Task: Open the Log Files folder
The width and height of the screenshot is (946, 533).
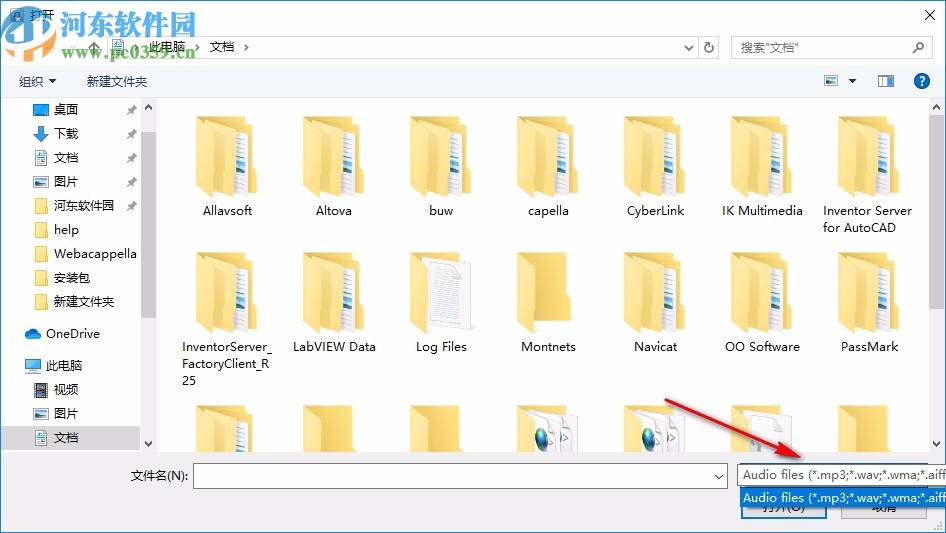Action: tap(440, 302)
